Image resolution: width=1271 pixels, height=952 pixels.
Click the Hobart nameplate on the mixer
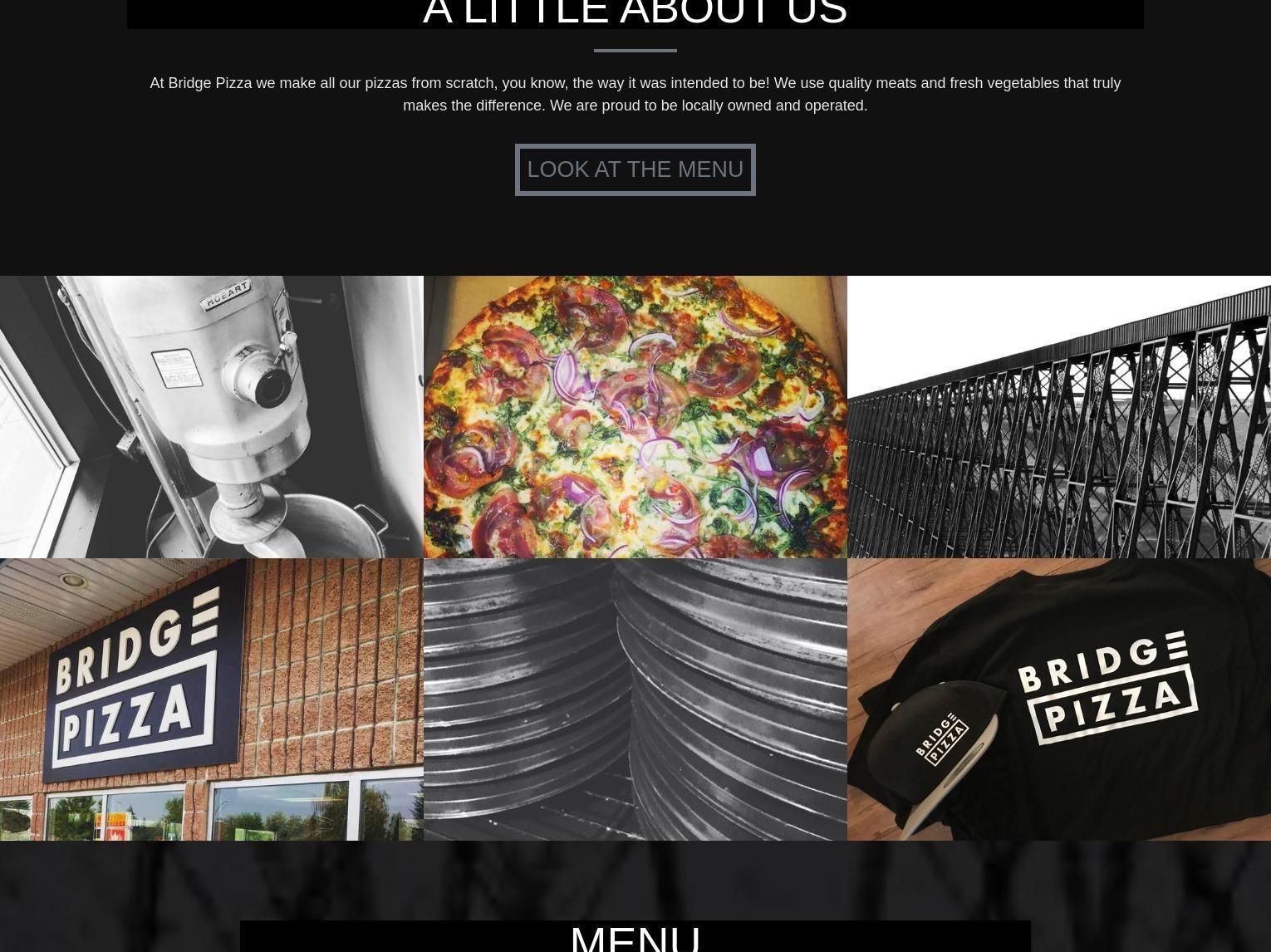click(x=227, y=294)
